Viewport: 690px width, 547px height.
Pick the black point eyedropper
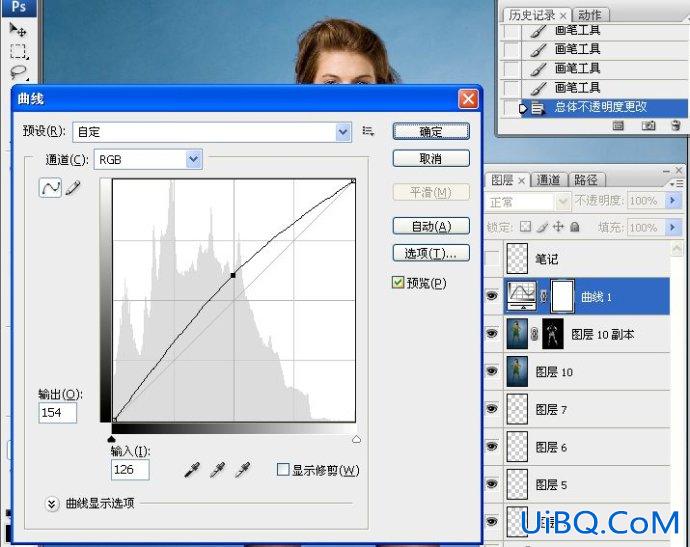pyautogui.click(x=192, y=470)
